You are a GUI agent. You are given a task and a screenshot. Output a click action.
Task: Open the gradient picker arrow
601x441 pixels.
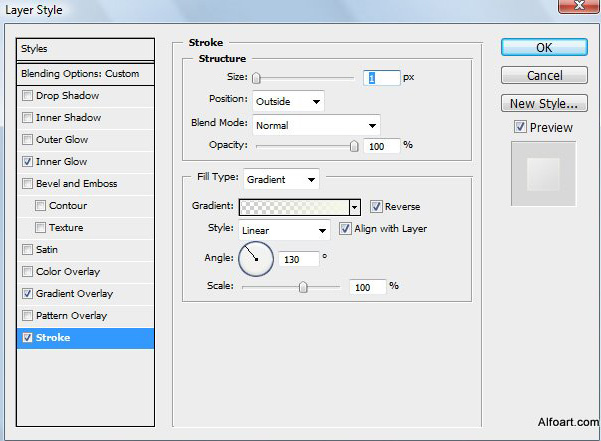point(355,207)
